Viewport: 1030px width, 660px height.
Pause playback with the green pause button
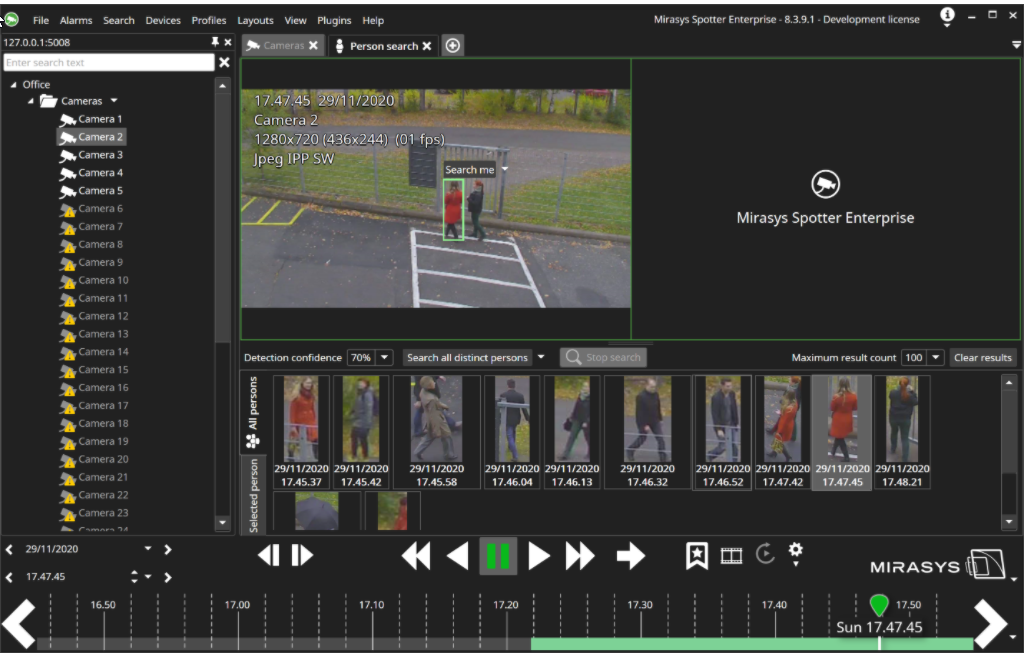497,556
